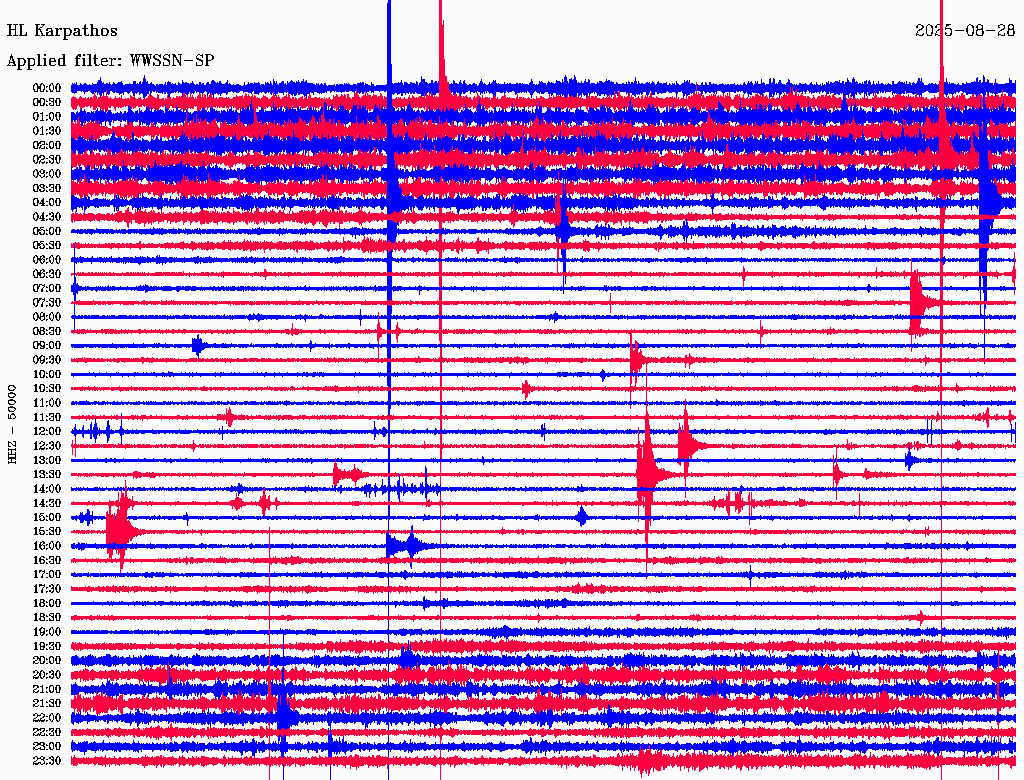Click the 00:00 time label
This screenshot has height=780, width=1024.
coord(47,88)
